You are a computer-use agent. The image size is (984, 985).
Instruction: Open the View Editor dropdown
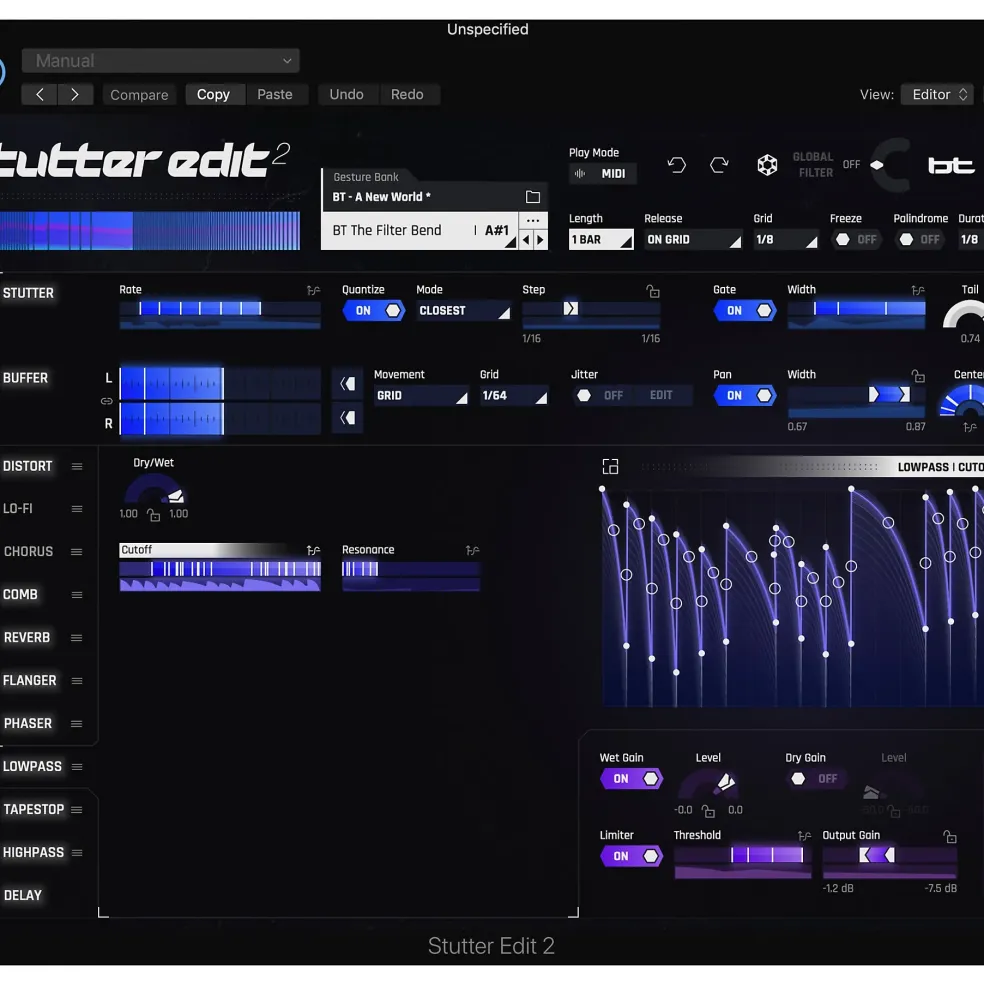tap(938, 94)
